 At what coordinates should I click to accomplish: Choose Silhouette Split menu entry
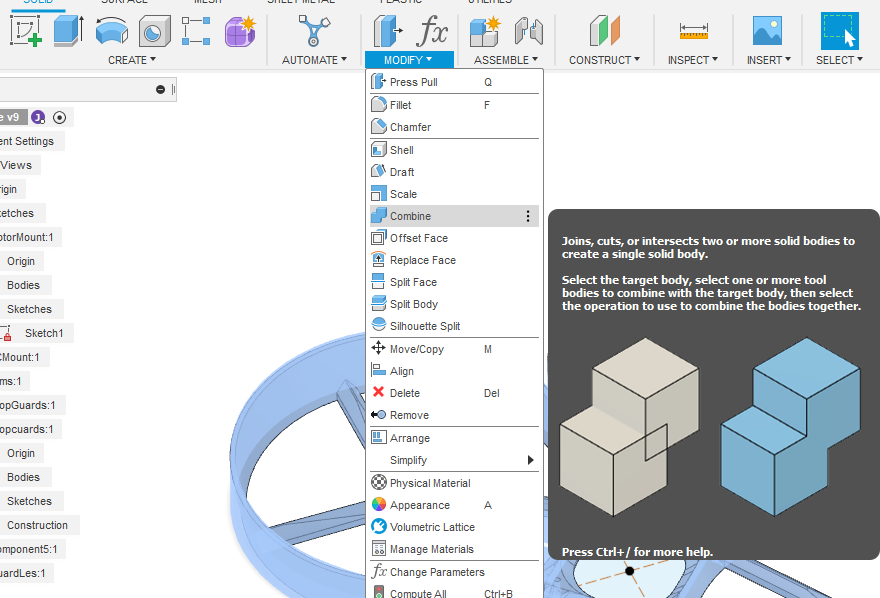coord(455,326)
